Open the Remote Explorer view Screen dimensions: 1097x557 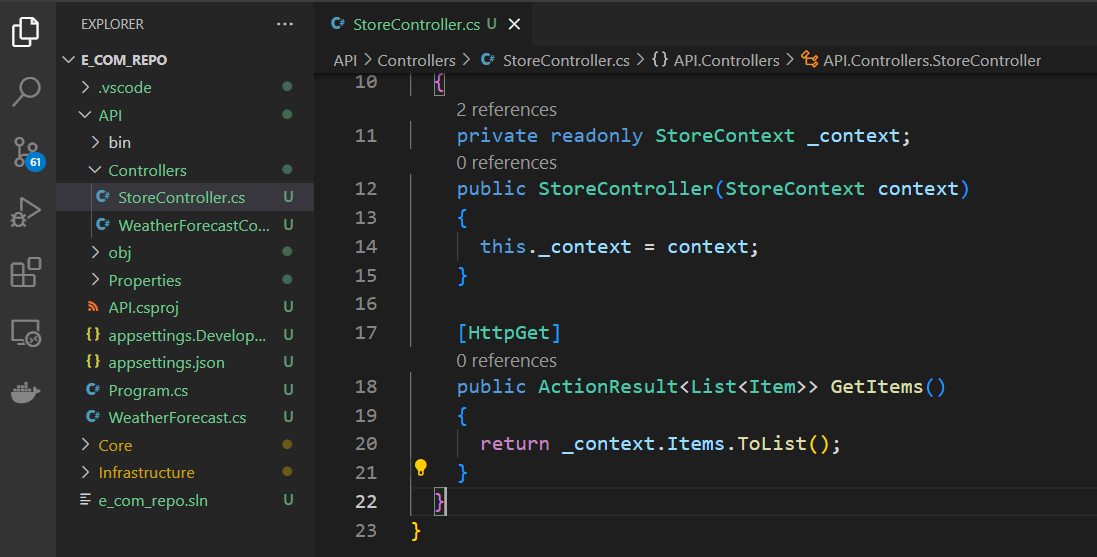[26, 333]
